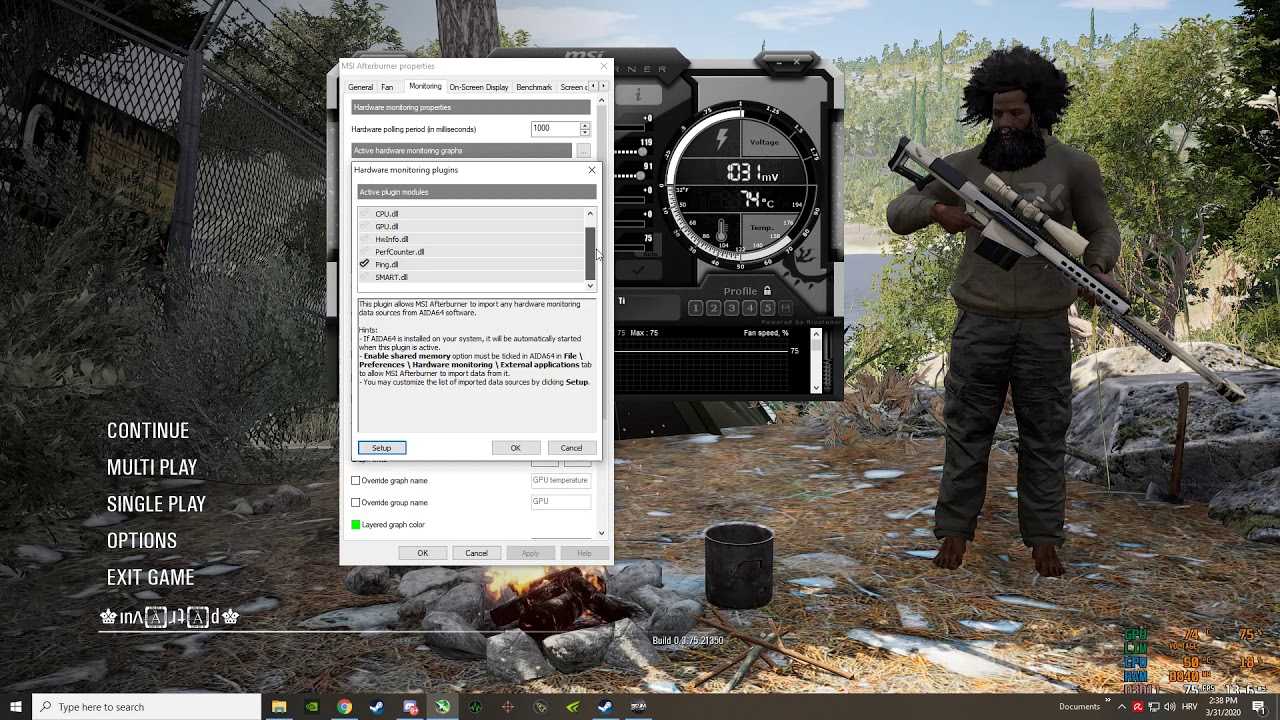Click the hardware polling period input field
Image resolution: width=1280 pixels, height=720 pixels.
coord(555,129)
